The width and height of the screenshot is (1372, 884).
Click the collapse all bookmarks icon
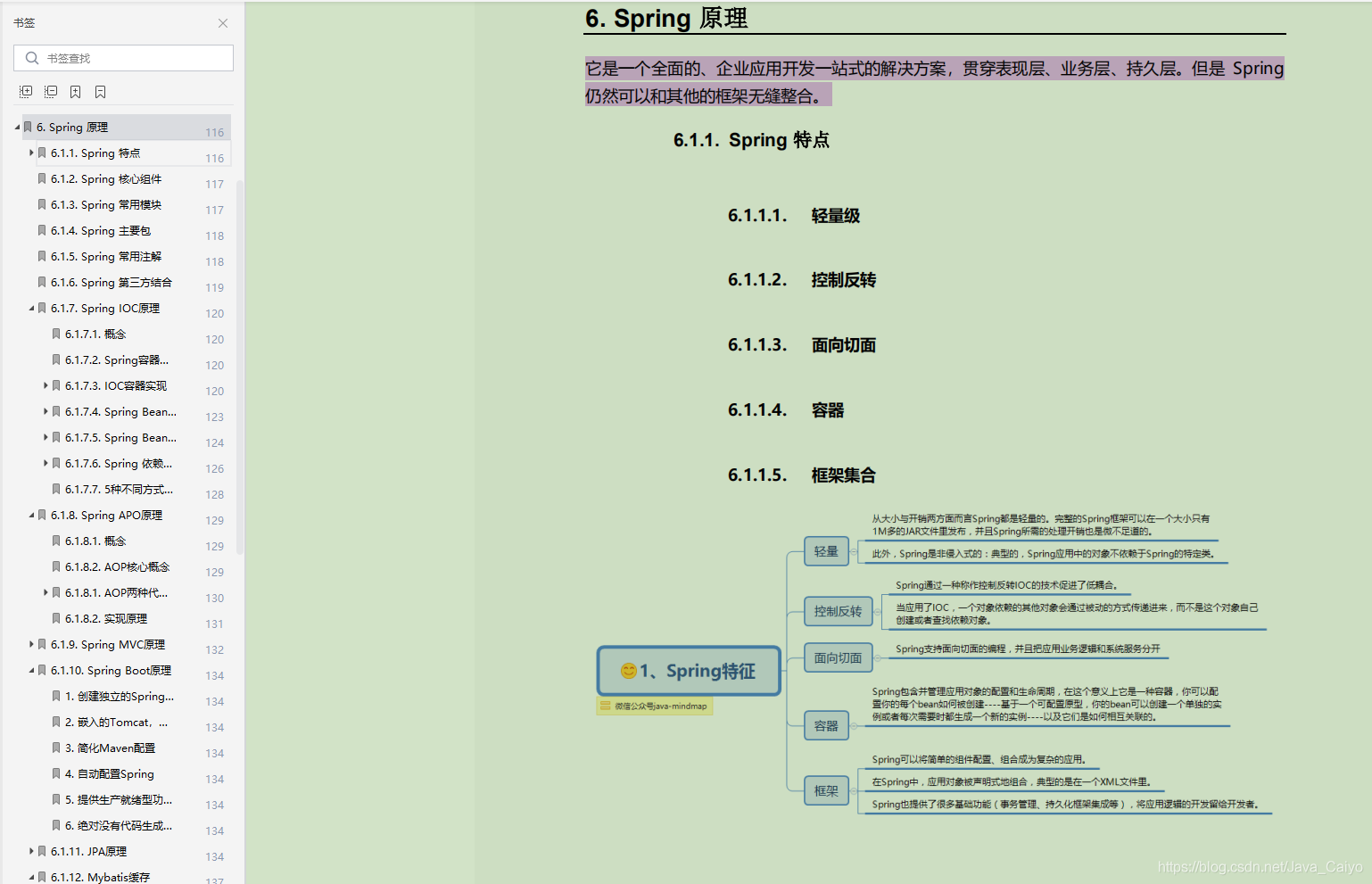(51, 92)
